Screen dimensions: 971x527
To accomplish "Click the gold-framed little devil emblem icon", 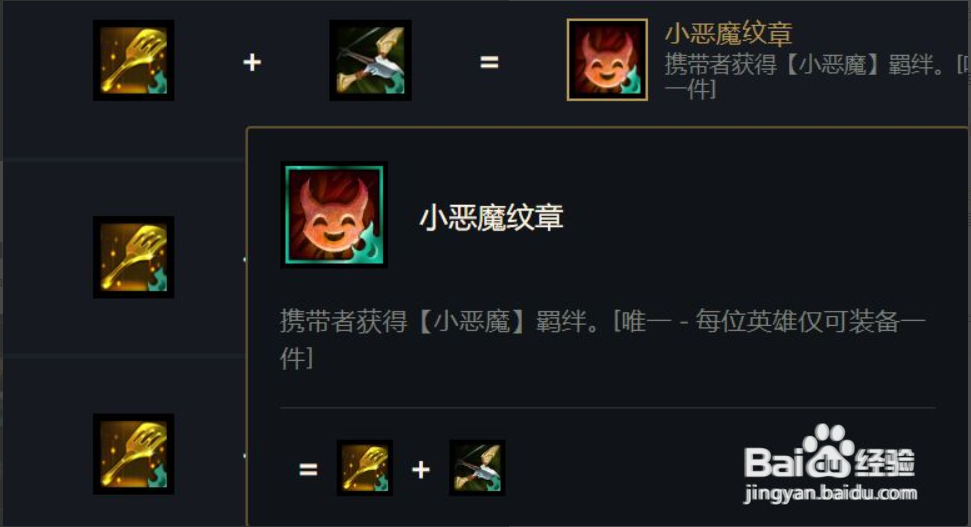I will [x=607, y=59].
